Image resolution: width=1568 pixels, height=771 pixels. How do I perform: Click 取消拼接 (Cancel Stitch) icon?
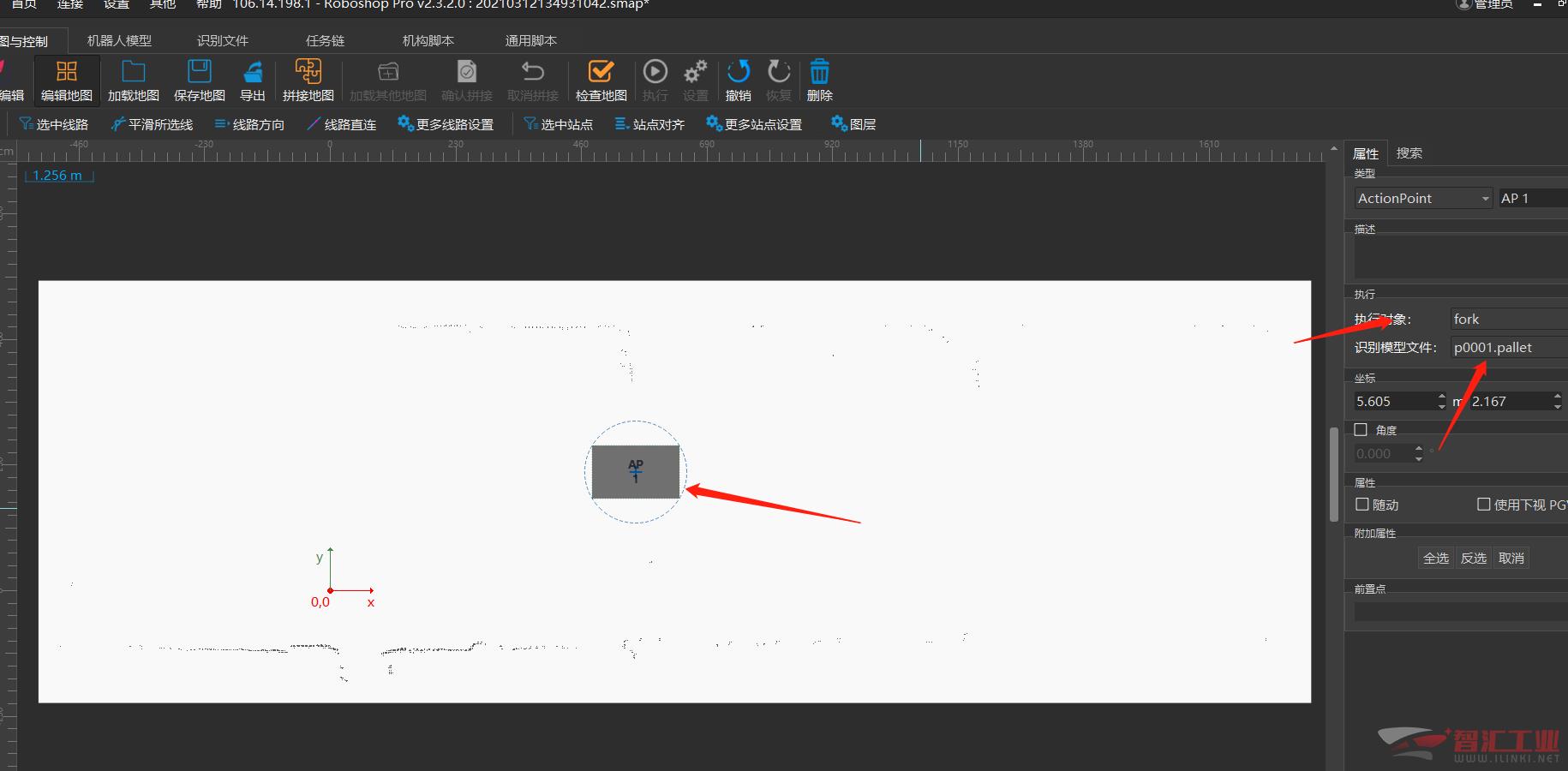[533, 71]
